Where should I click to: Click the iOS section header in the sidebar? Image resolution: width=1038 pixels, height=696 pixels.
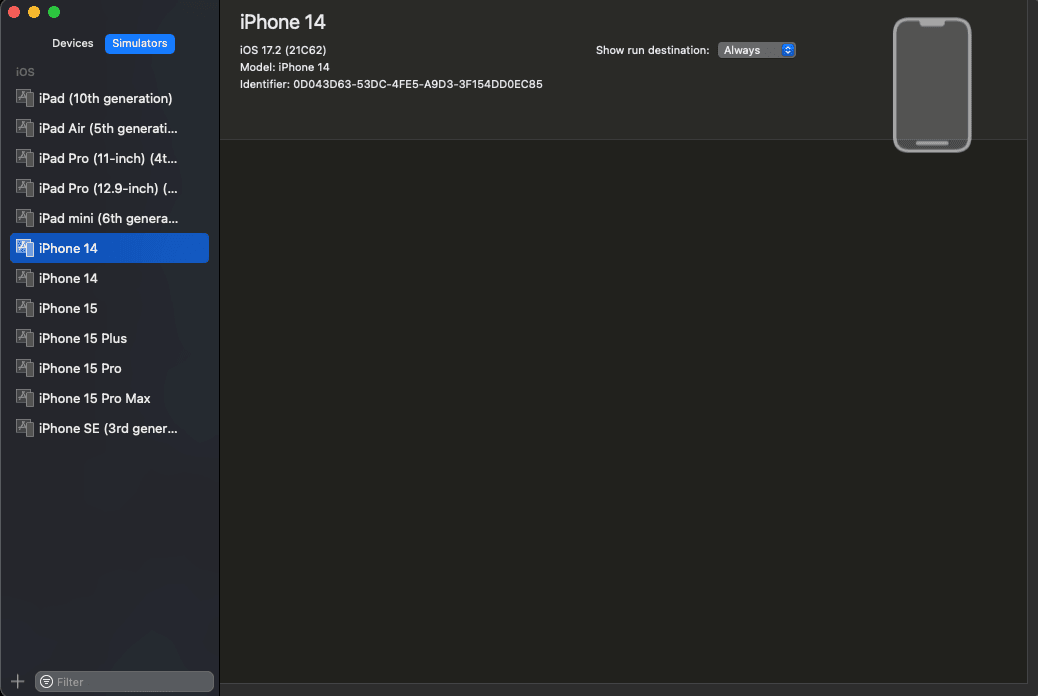pos(25,72)
